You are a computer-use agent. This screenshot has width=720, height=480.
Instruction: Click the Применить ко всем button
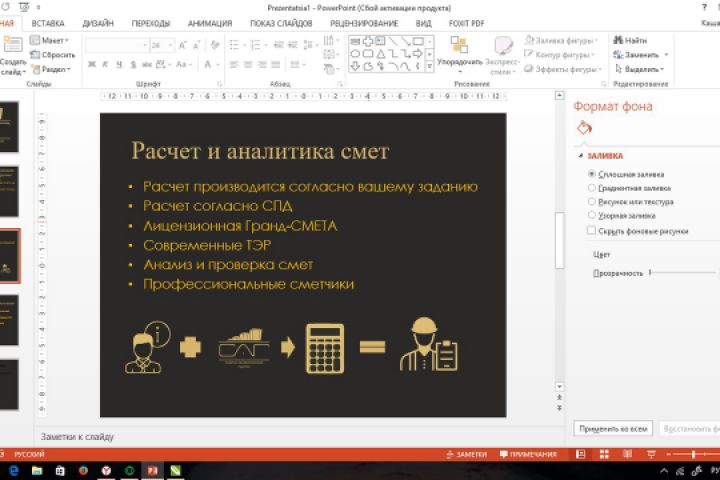pos(613,429)
